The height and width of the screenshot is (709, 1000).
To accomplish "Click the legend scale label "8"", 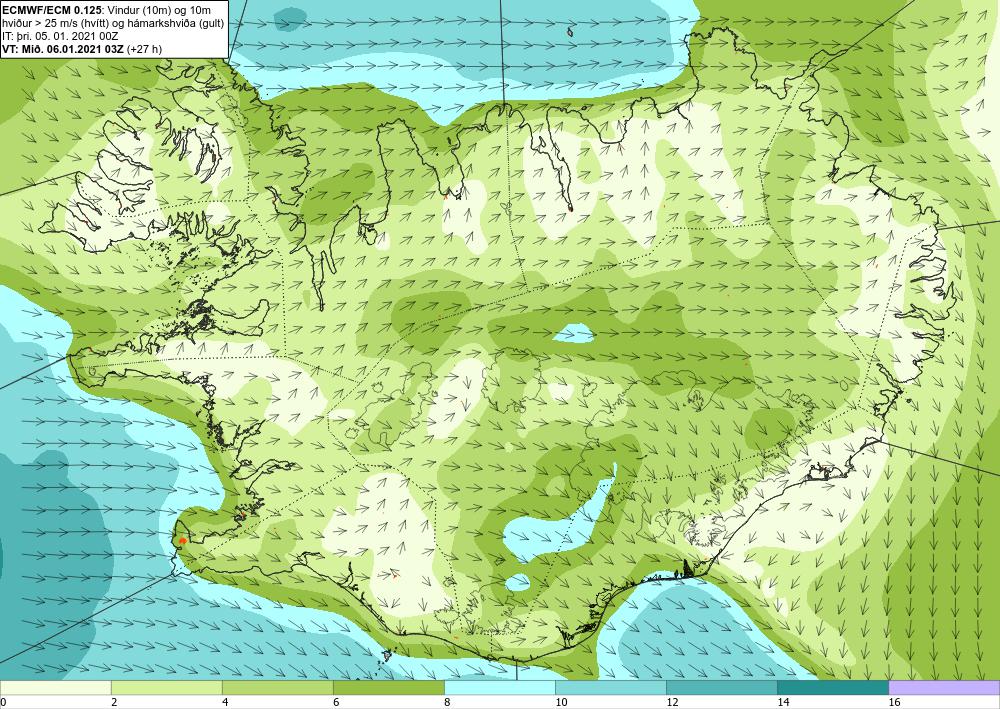I will [447, 702].
